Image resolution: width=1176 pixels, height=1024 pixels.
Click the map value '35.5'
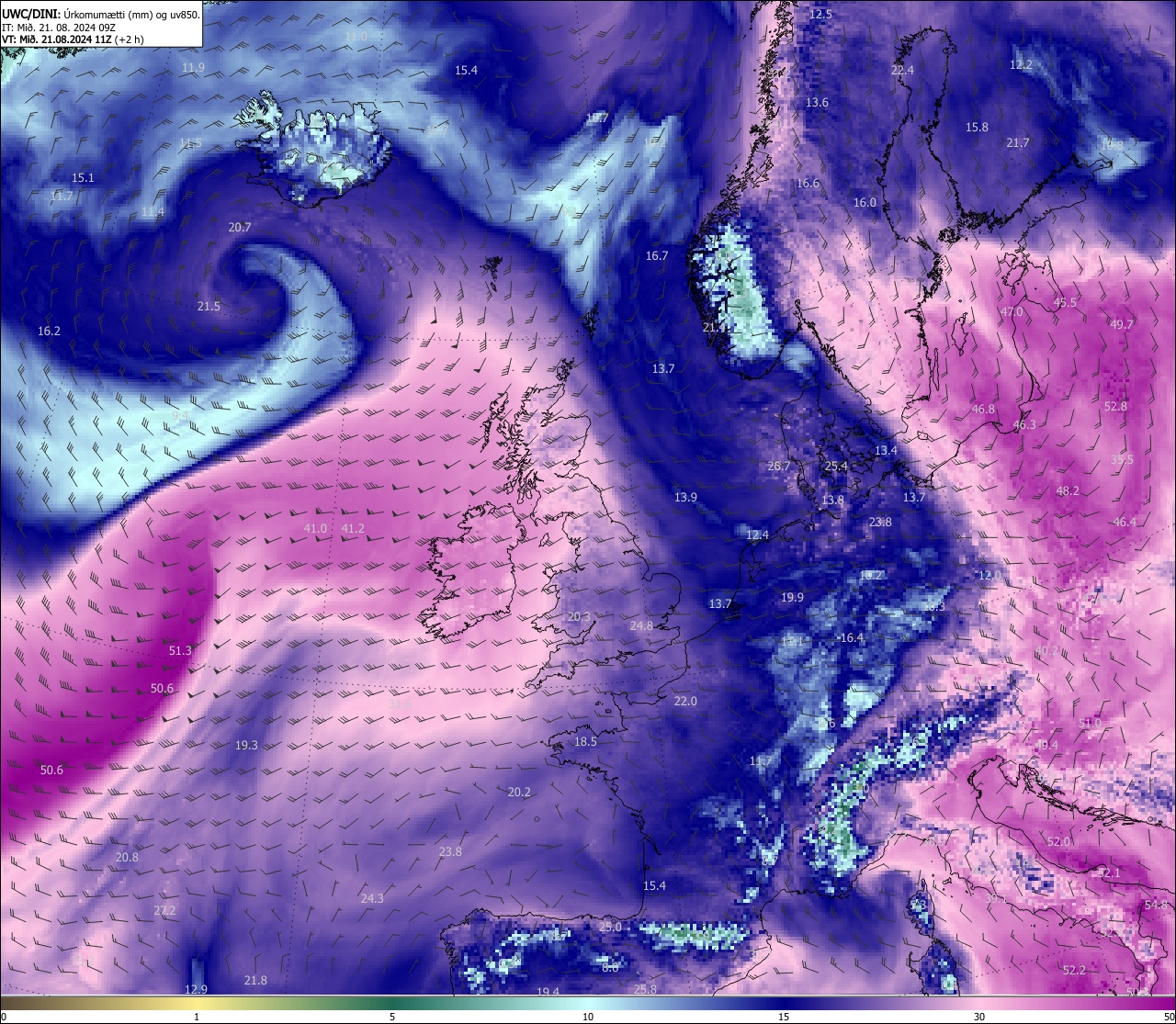pos(1122,460)
